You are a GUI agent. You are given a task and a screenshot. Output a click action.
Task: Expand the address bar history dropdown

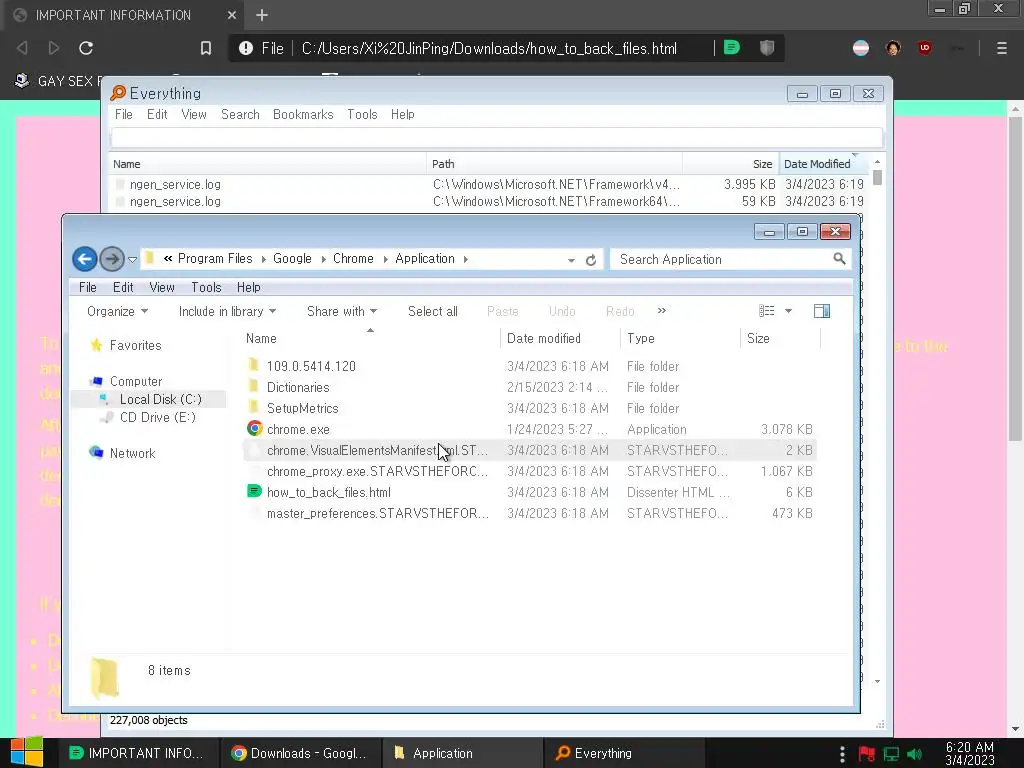pos(571,260)
